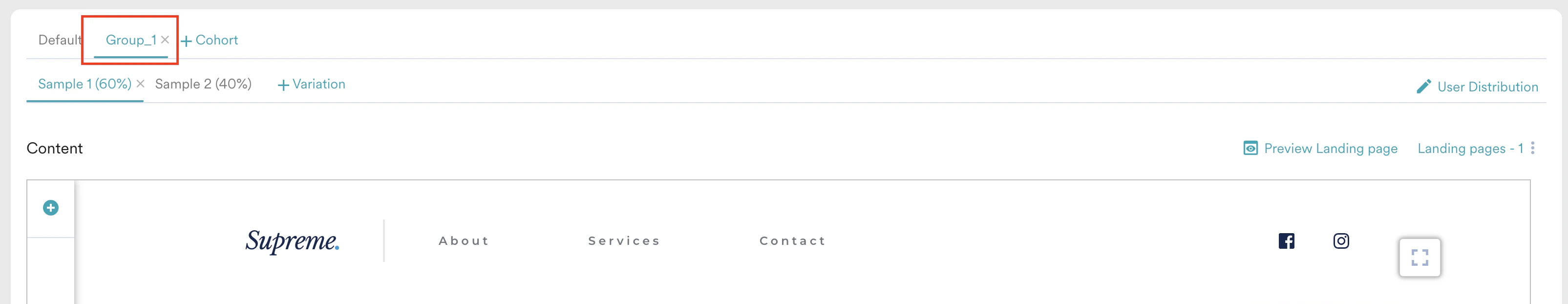Click the Facebook icon in the page header
Screen dimensions: 1568x304
[1286, 240]
